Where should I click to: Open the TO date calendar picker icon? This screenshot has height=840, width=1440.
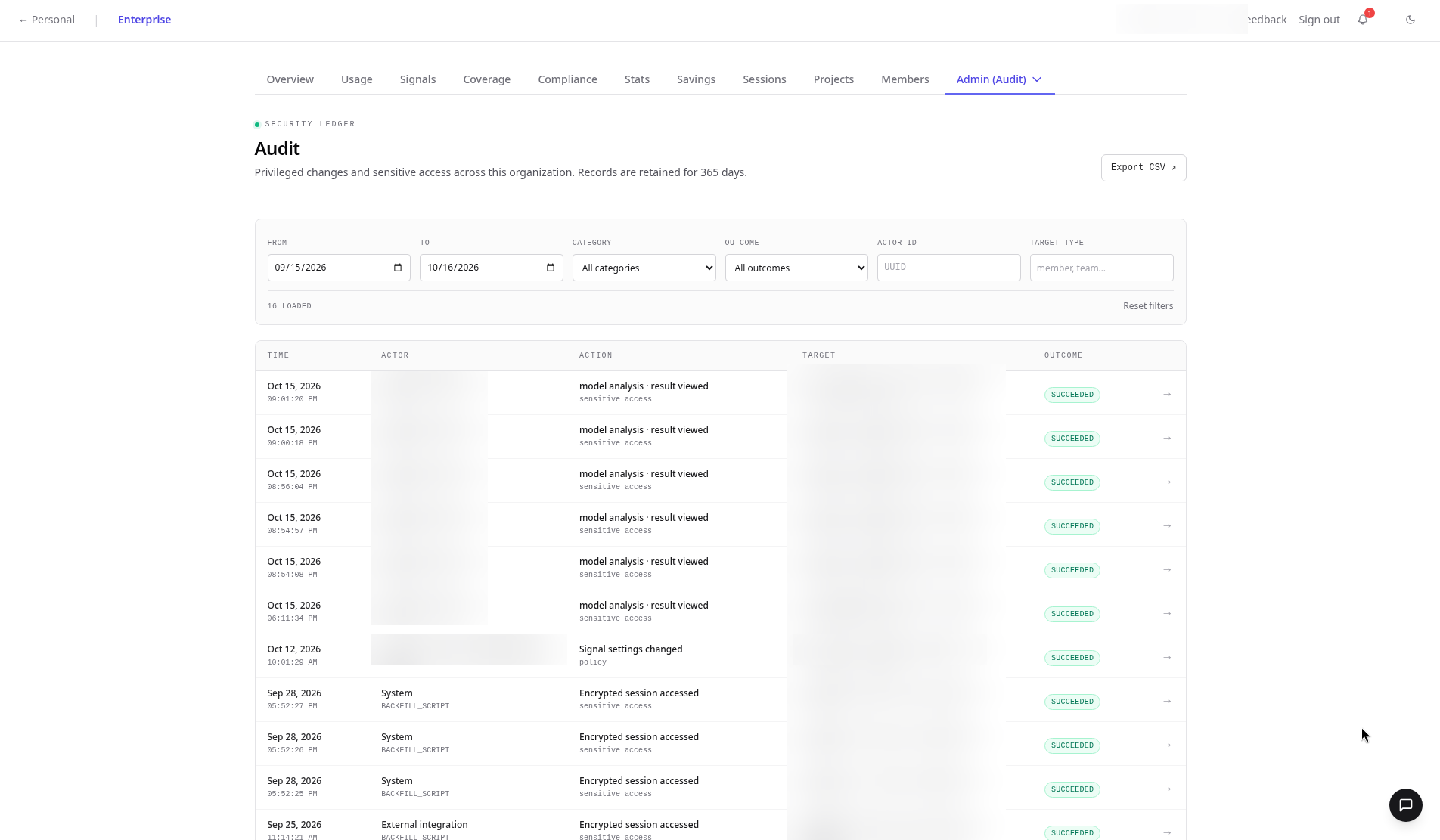coord(551,268)
